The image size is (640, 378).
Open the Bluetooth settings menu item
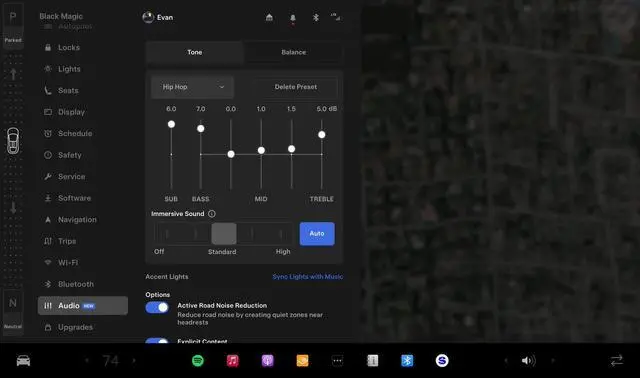76,284
